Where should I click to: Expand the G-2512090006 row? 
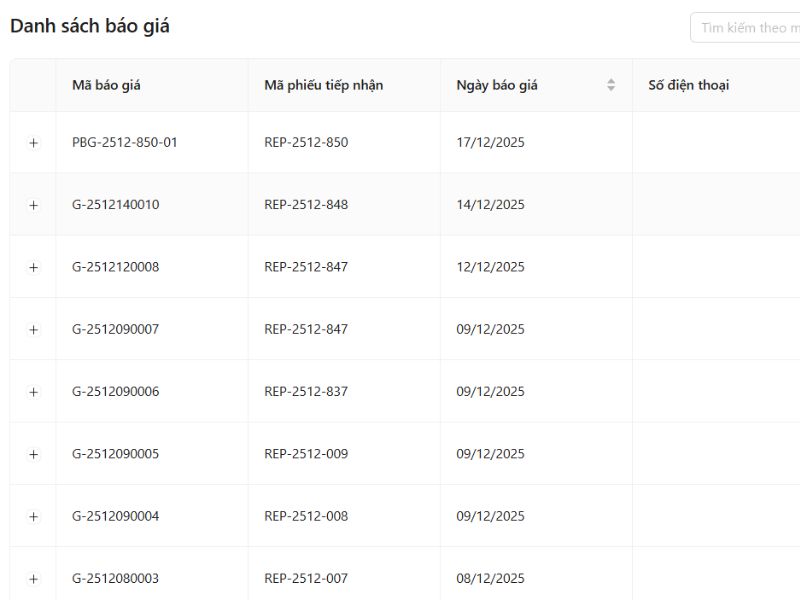[x=33, y=392]
